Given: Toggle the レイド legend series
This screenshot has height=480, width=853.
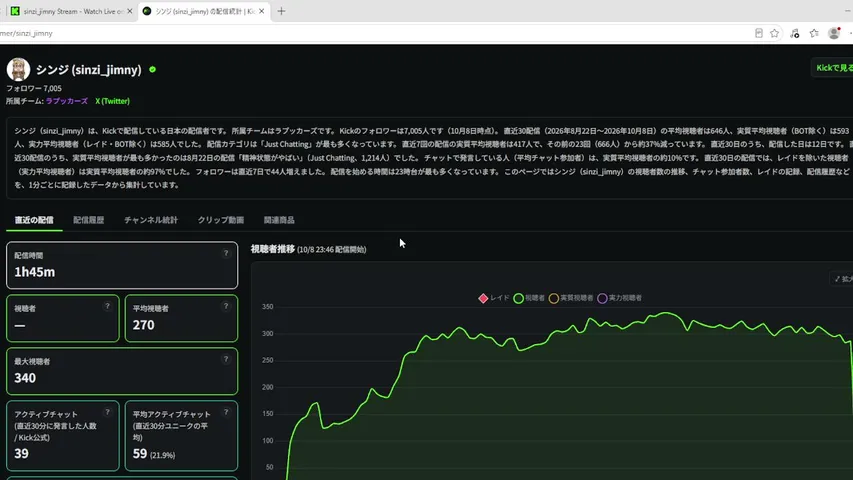Looking at the screenshot, I should (494, 298).
